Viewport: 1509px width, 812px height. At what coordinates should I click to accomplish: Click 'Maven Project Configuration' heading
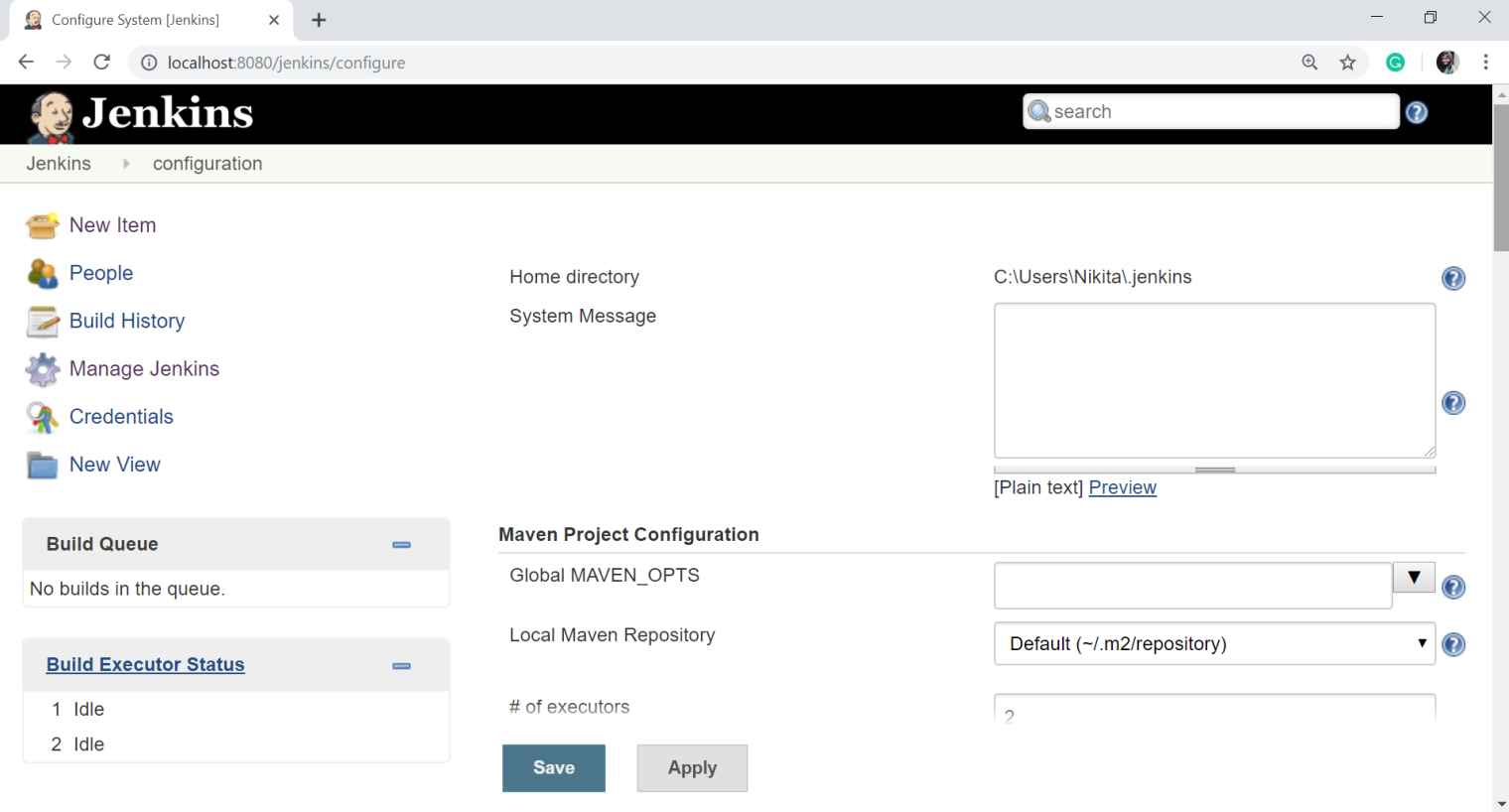tap(628, 534)
